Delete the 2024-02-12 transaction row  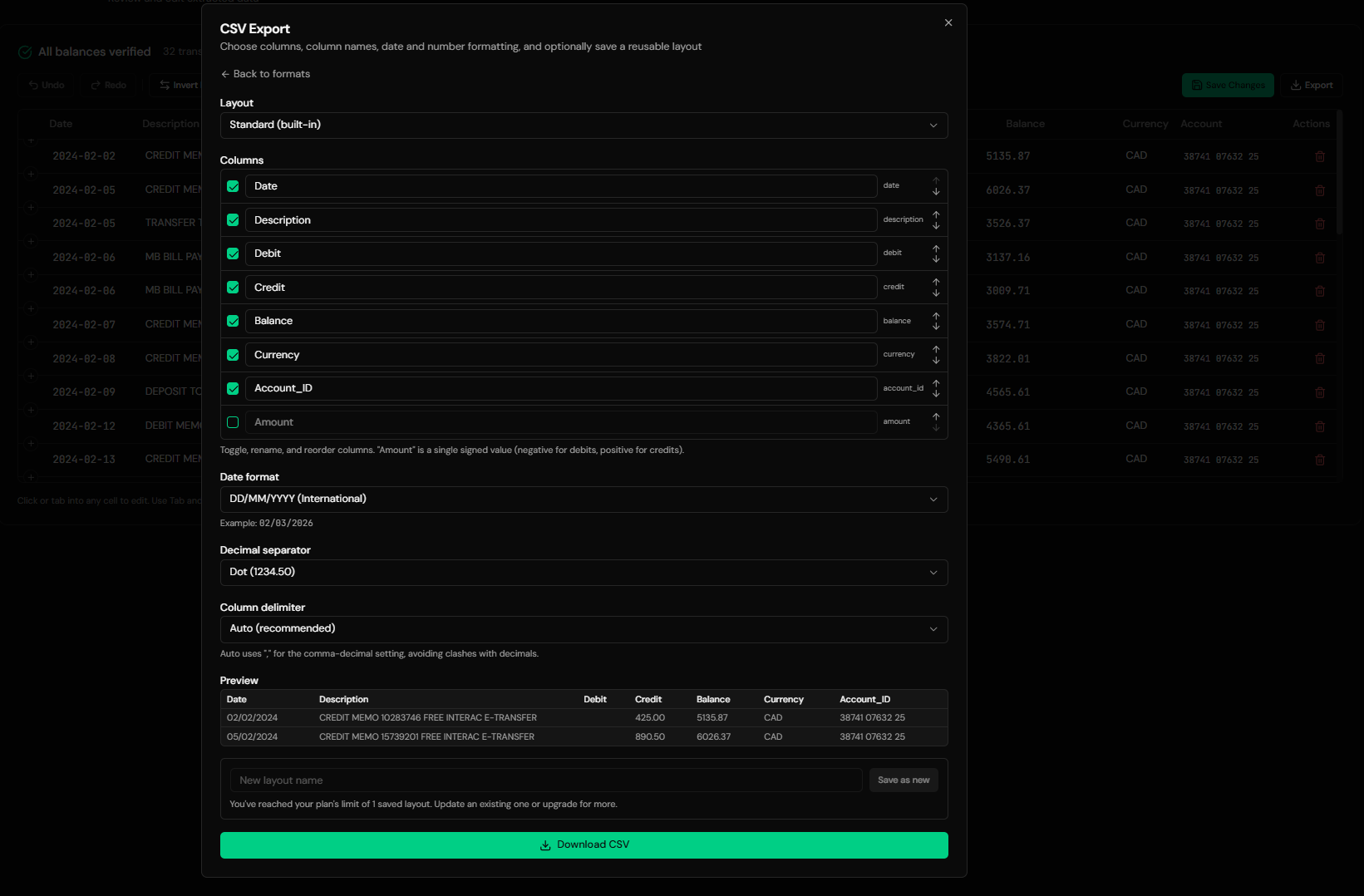tap(1320, 426)
